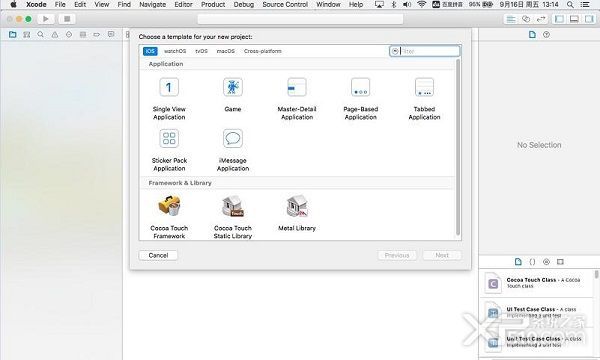600x360 pixels.
Task: Show the Version editor
Action: click(541, 19)
